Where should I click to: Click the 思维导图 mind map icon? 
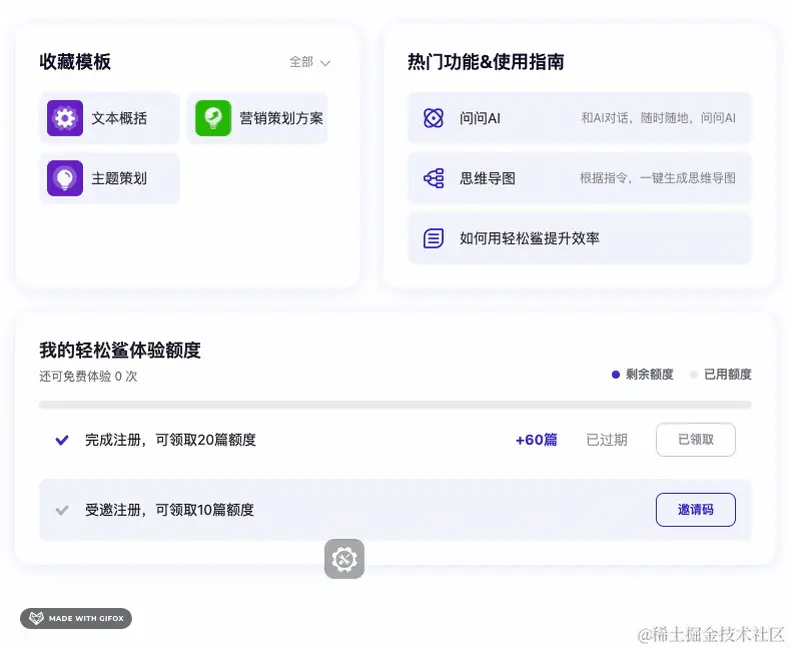(433, 178)
